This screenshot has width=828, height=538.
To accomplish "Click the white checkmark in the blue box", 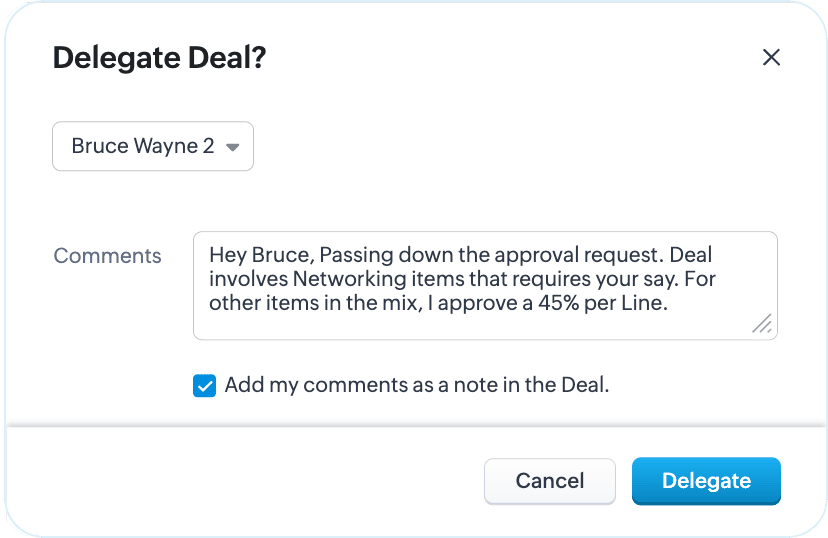I will pos(204,386).
